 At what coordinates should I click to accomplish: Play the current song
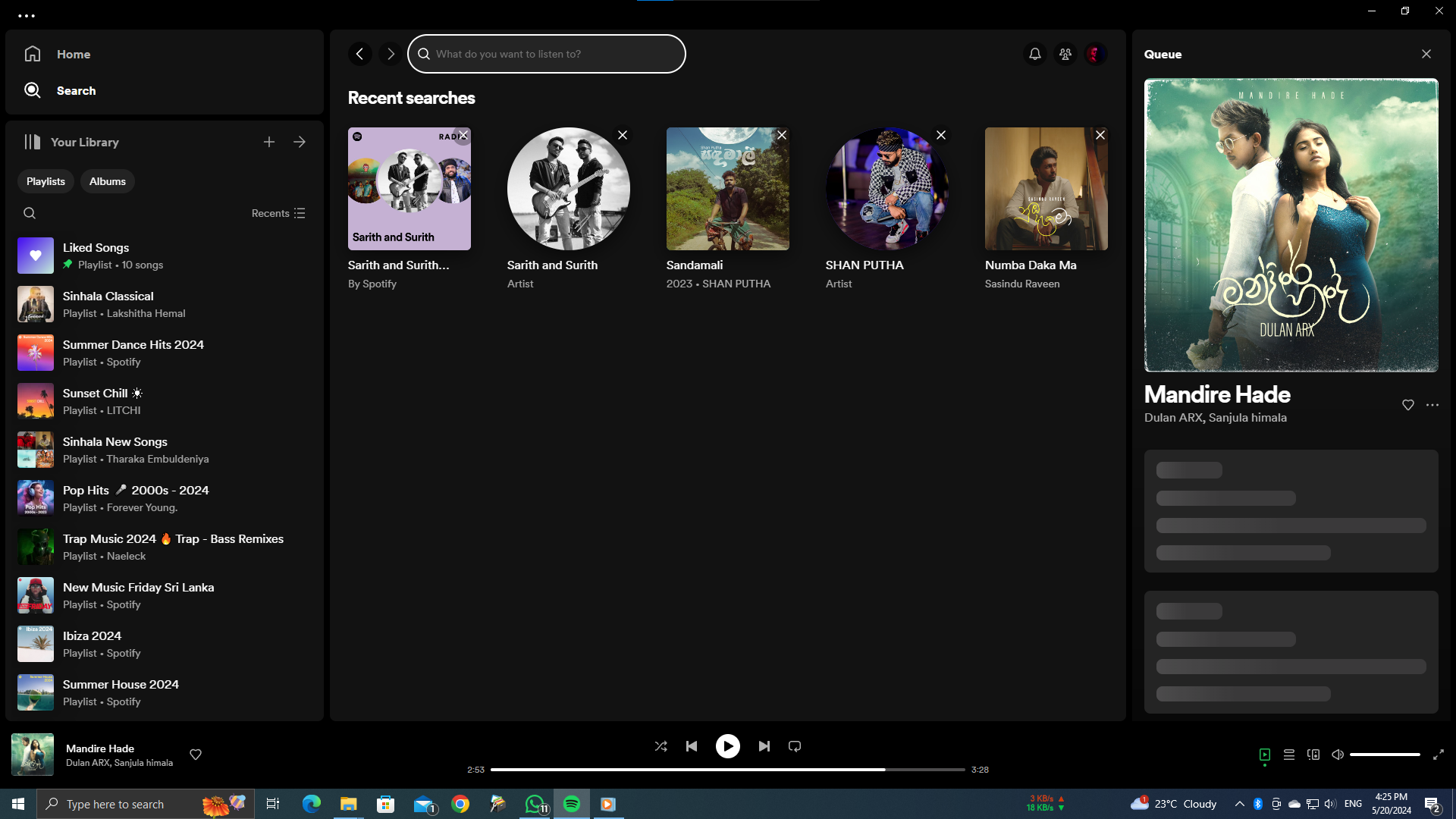[x=728, y=746]
